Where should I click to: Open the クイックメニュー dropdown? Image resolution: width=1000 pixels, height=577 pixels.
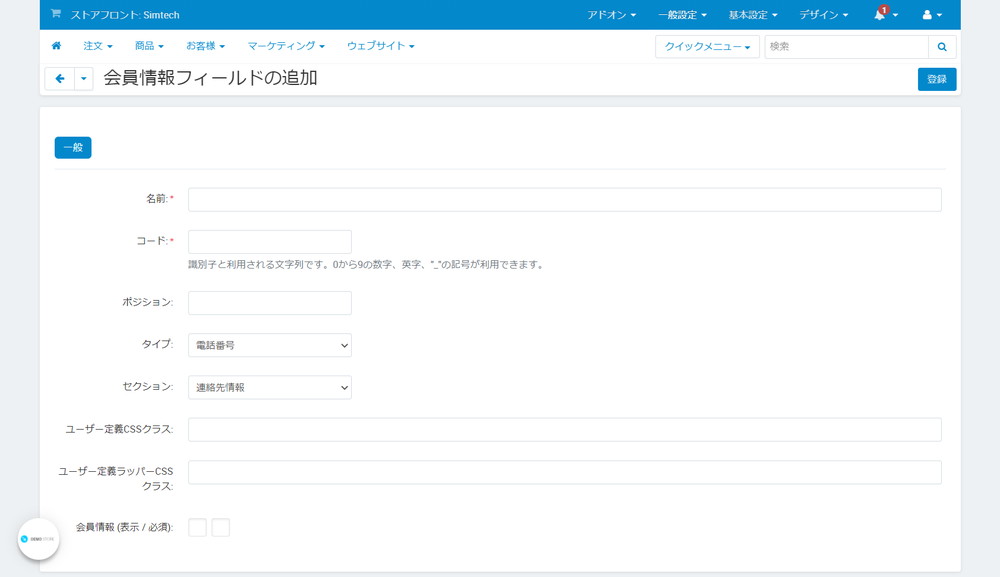pos(707,47)
